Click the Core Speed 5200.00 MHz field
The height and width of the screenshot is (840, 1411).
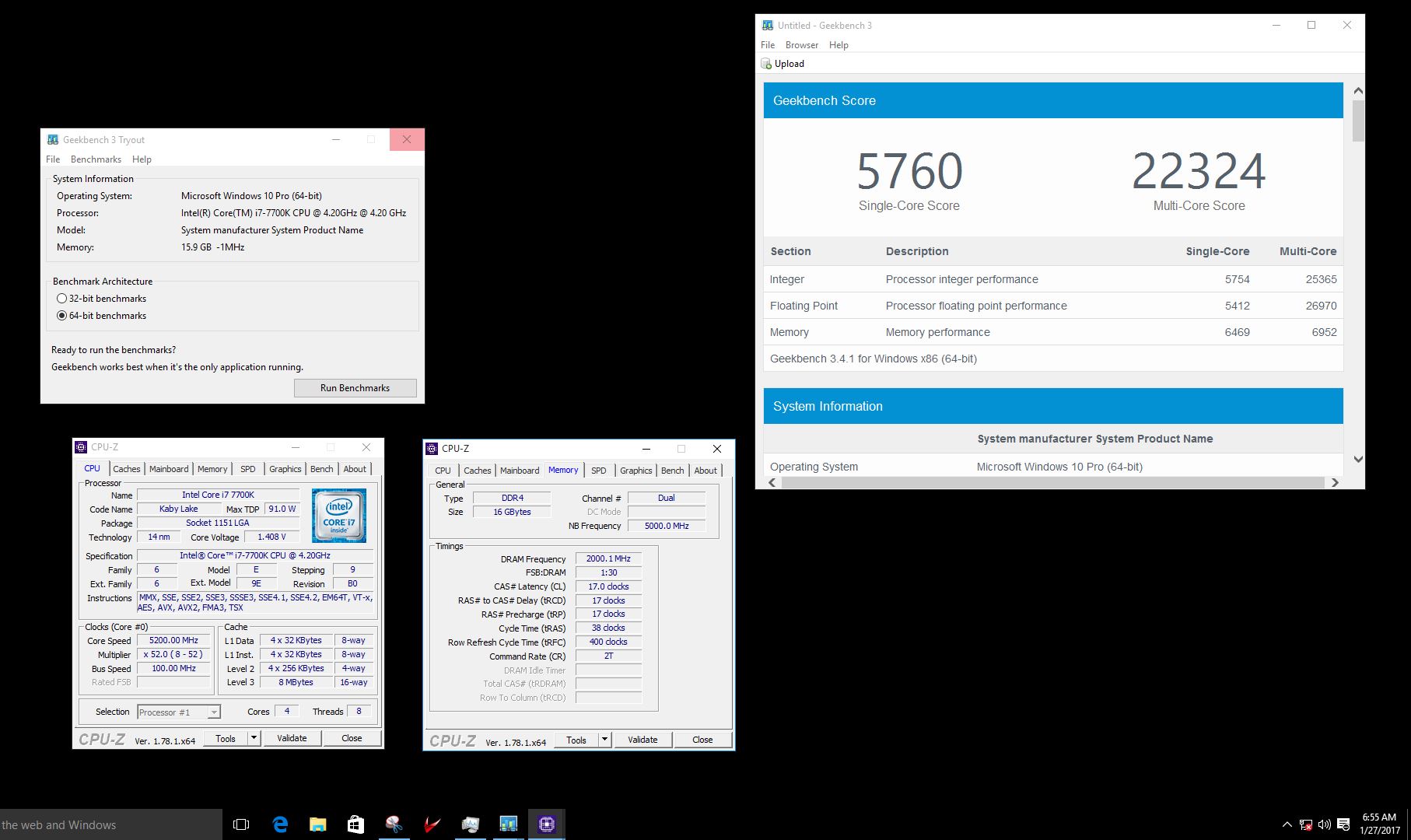tap(174, 640)
